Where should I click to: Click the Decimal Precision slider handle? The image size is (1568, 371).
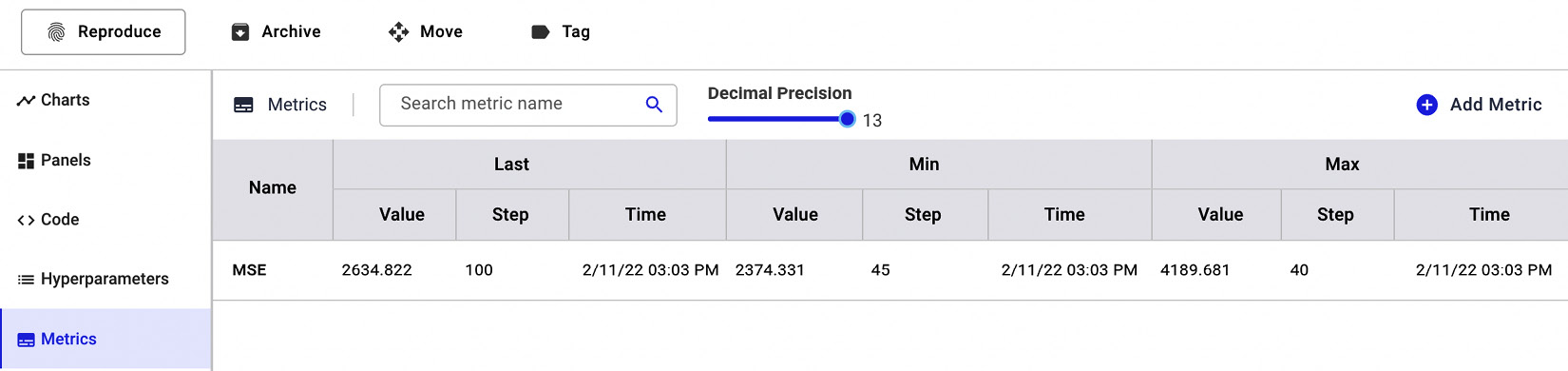tap(847, 119)
